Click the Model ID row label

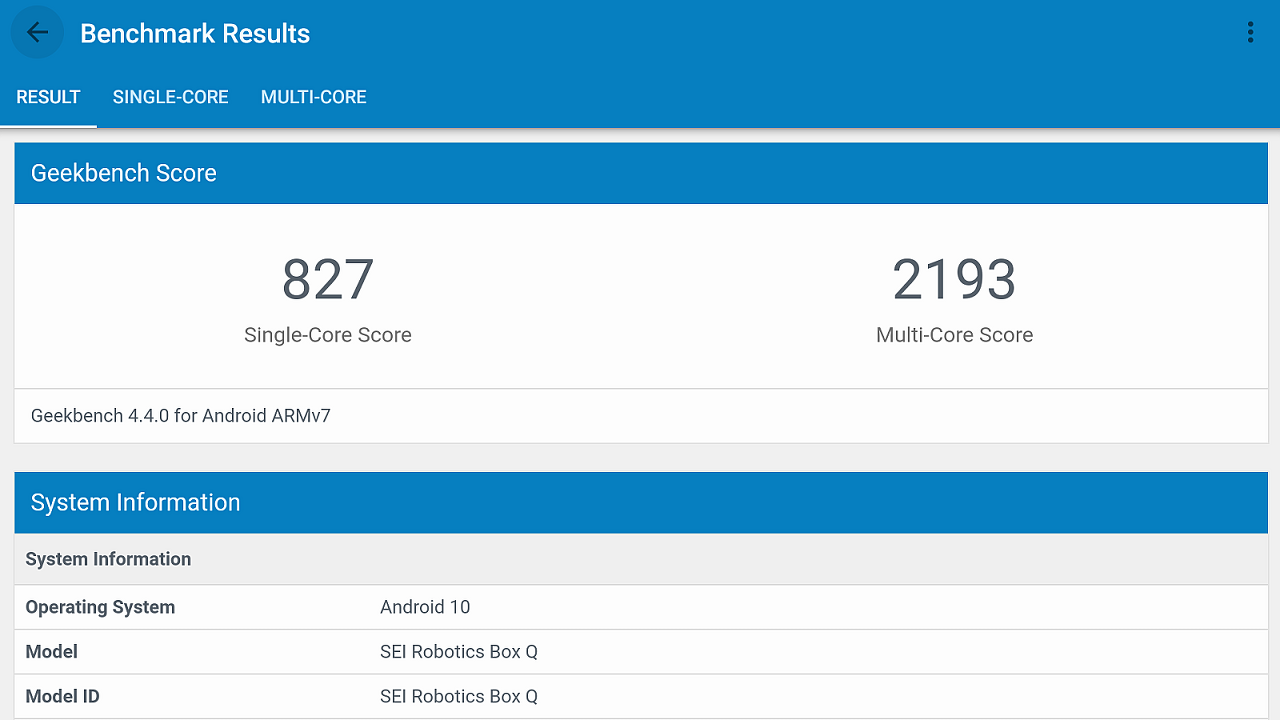tap(62, 696)
